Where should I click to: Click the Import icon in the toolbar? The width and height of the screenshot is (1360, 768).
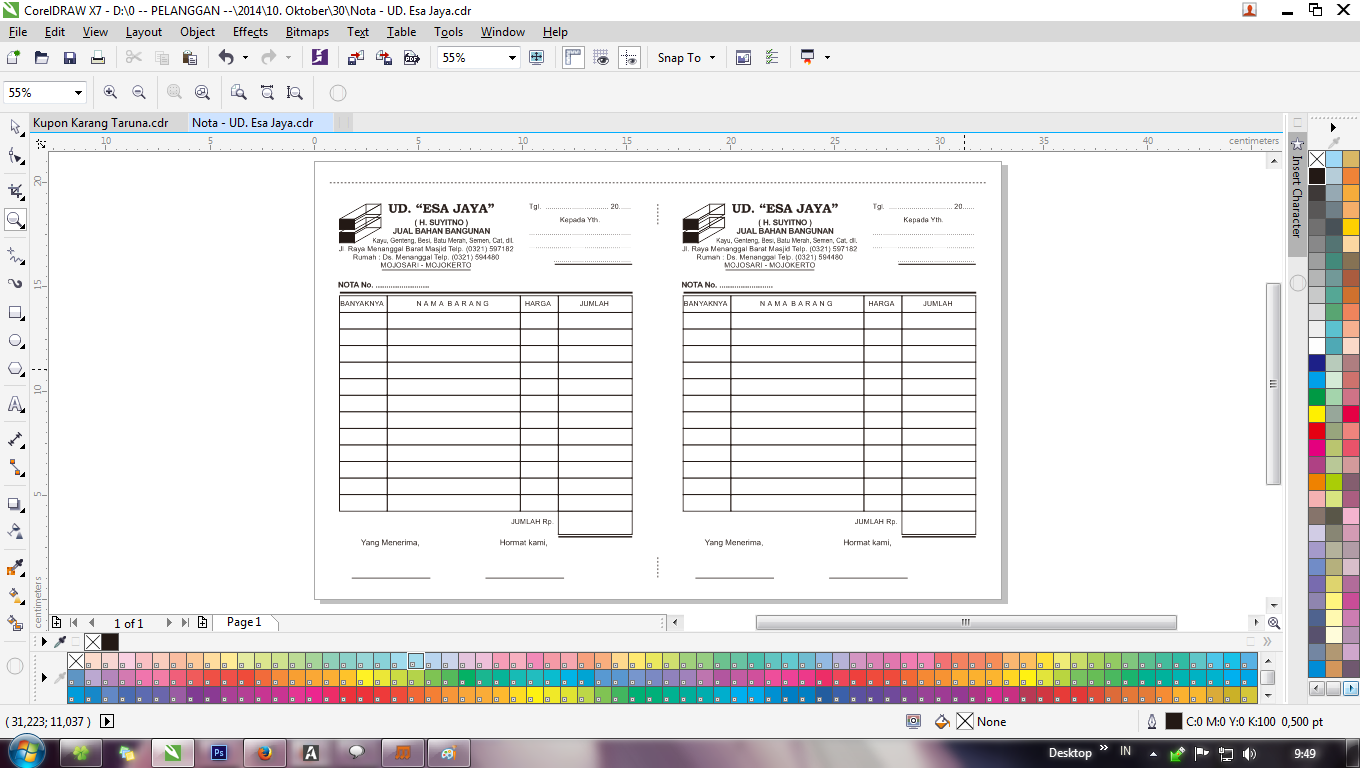point(355,58)
